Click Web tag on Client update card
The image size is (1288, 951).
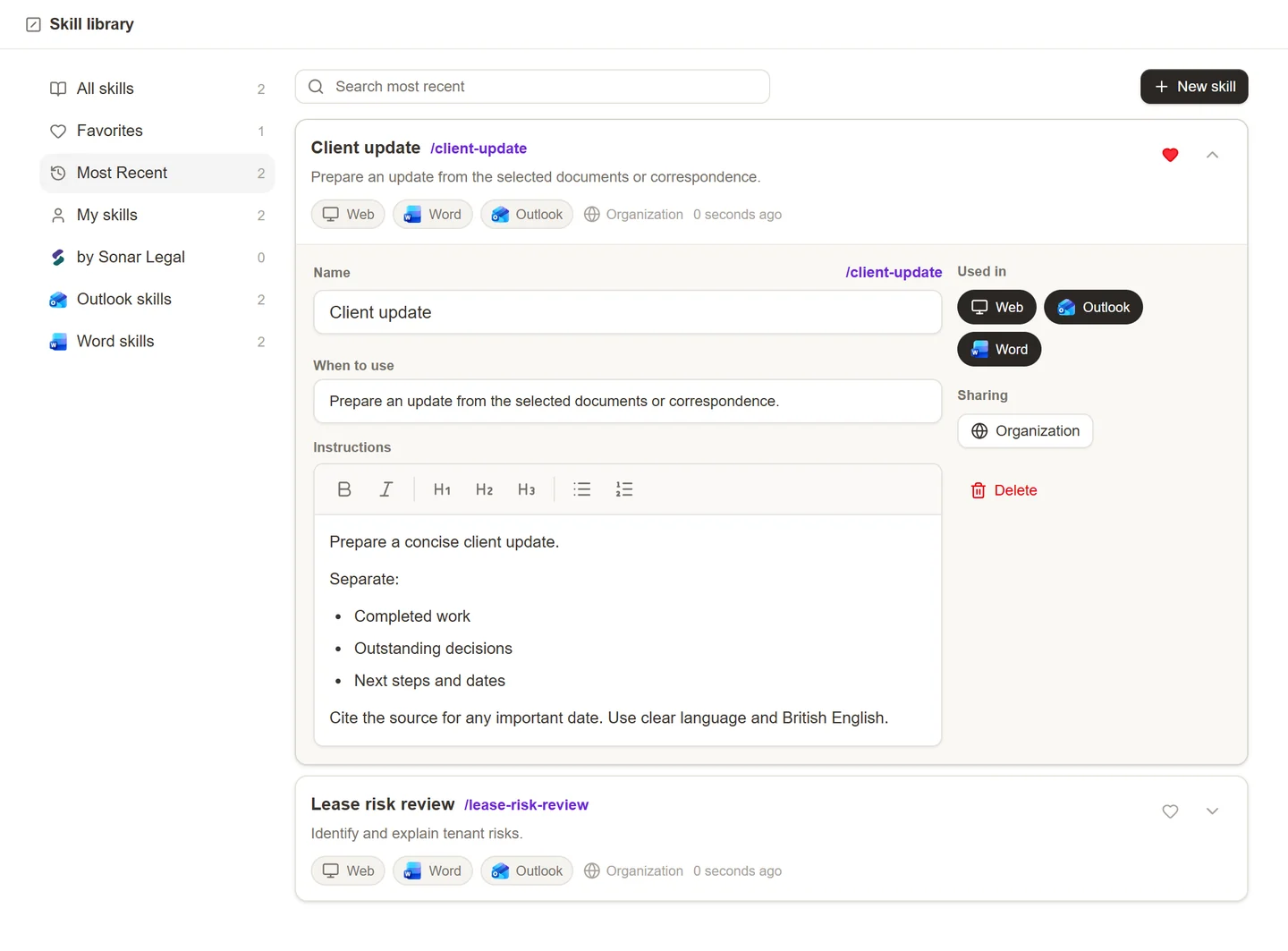pyautogui.click(x=348, y=215)
